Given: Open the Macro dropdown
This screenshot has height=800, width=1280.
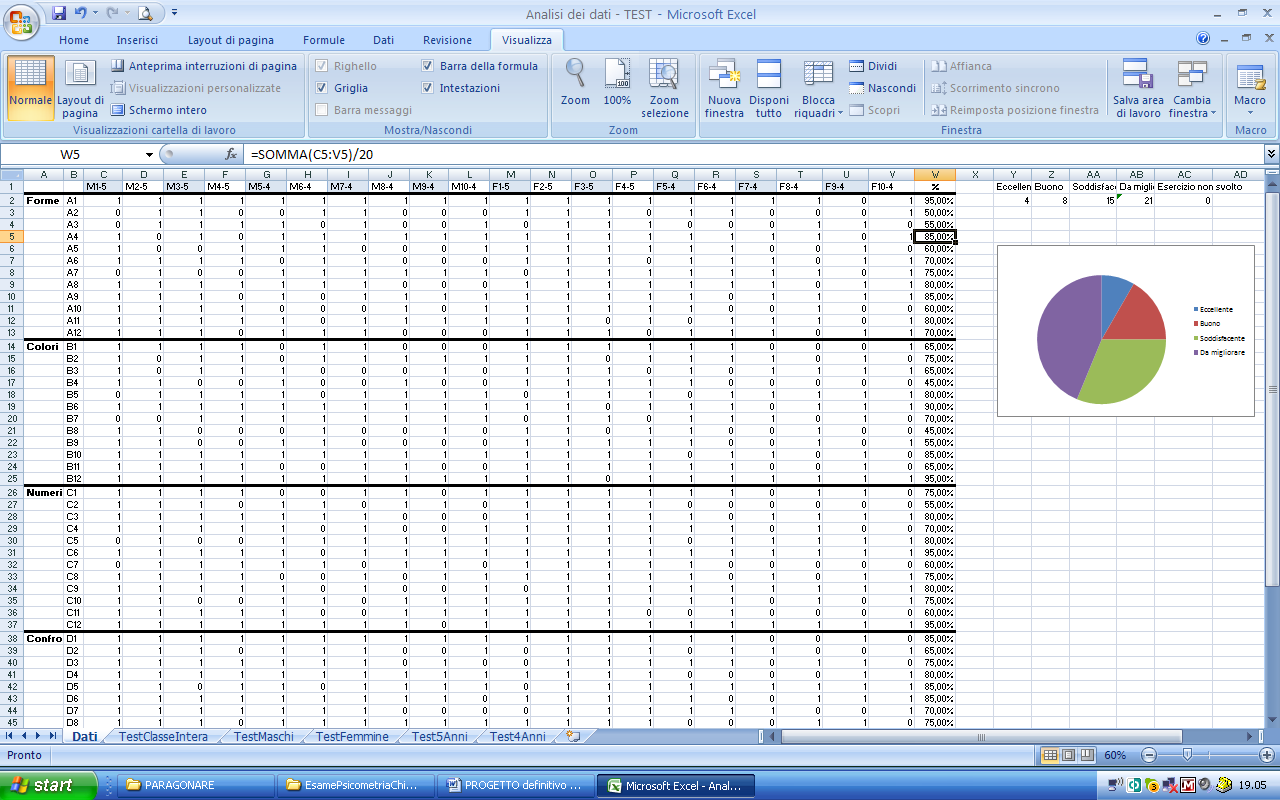Looking at the screenshot, I should click(1250, 88).
